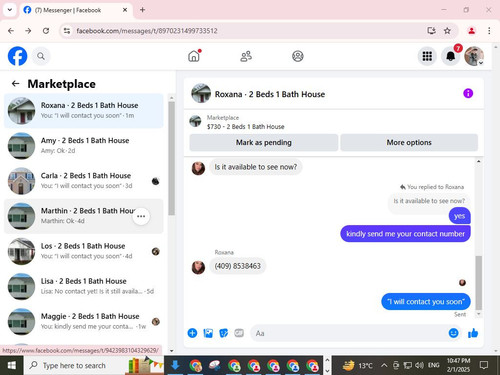500x375 pixels.
Task: Open the Windows Start menu
Action: click(x=12, y=365)
